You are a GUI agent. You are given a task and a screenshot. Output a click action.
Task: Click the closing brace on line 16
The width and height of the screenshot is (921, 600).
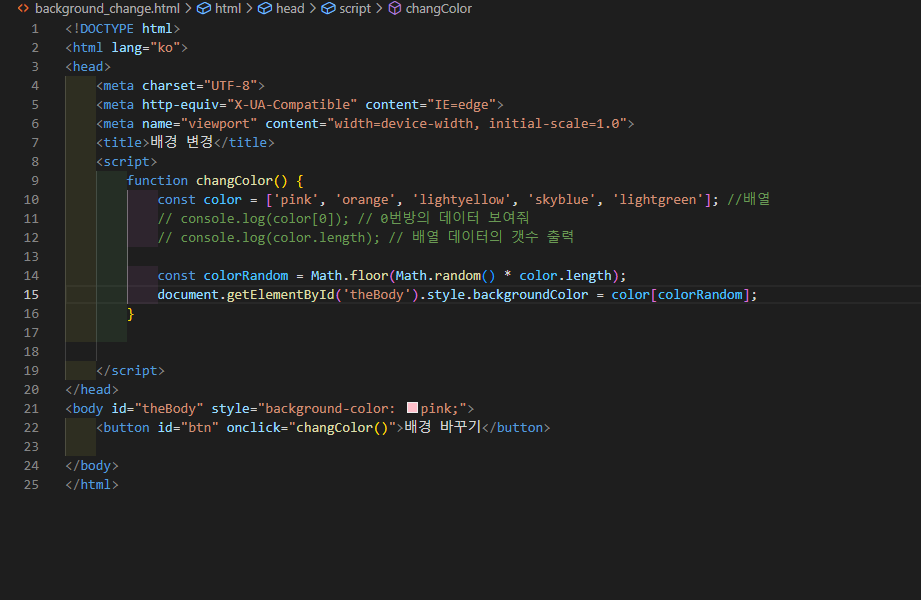130,314
